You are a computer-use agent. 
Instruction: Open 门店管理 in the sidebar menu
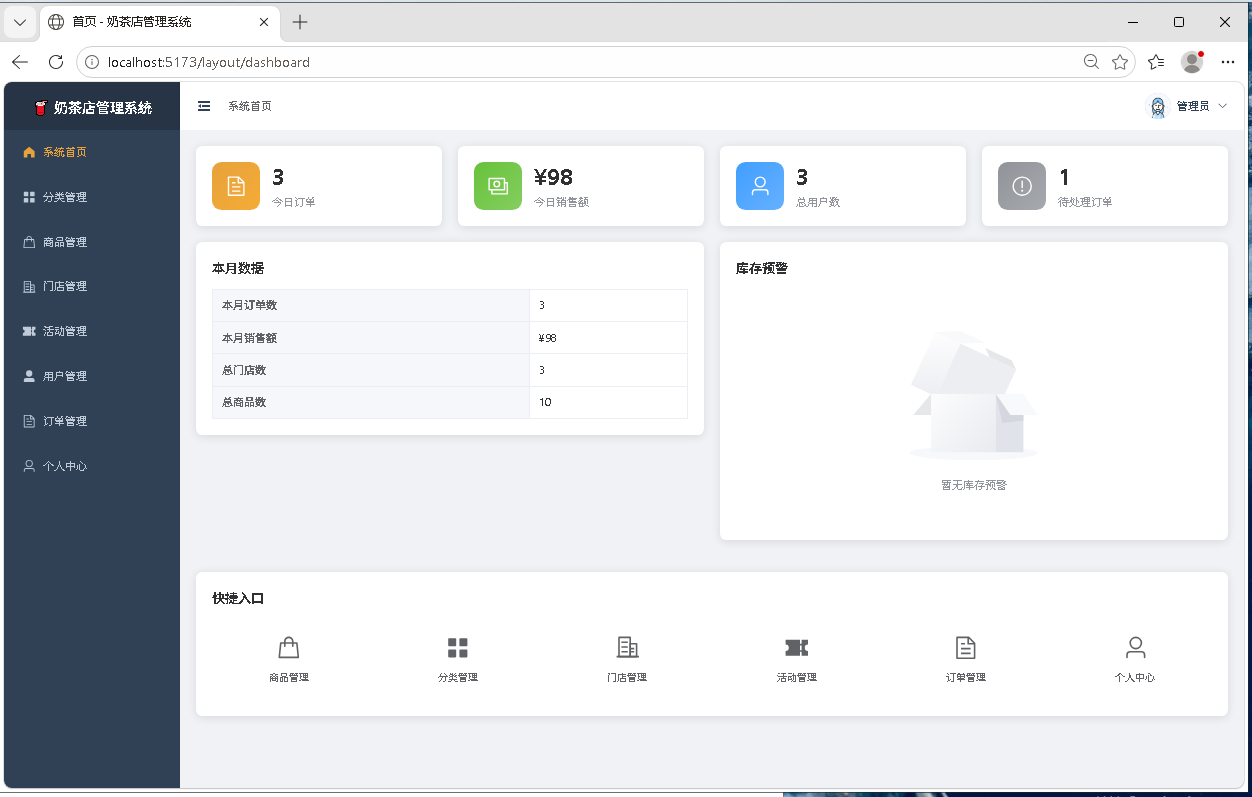click(x=92, y=287)
